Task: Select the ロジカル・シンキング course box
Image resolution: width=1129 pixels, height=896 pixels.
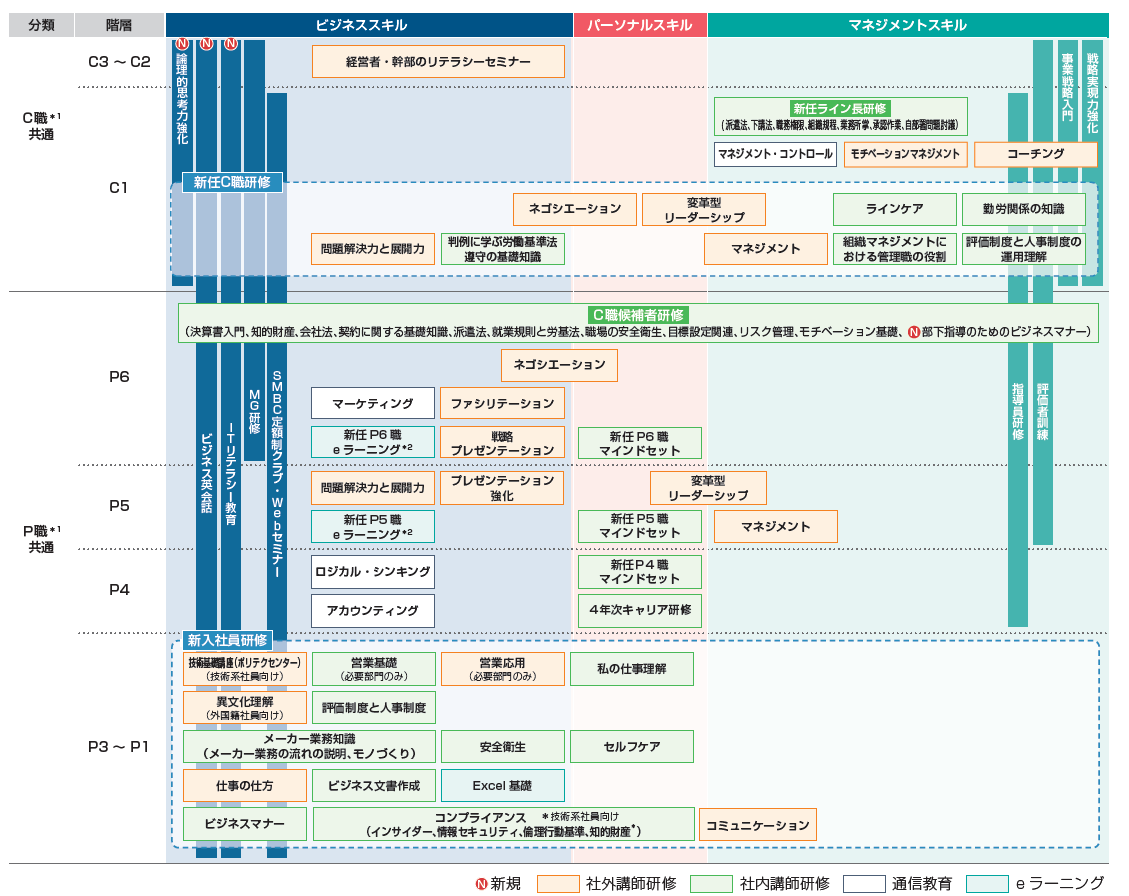Action: pyautogui.click(x=373, y=572)
